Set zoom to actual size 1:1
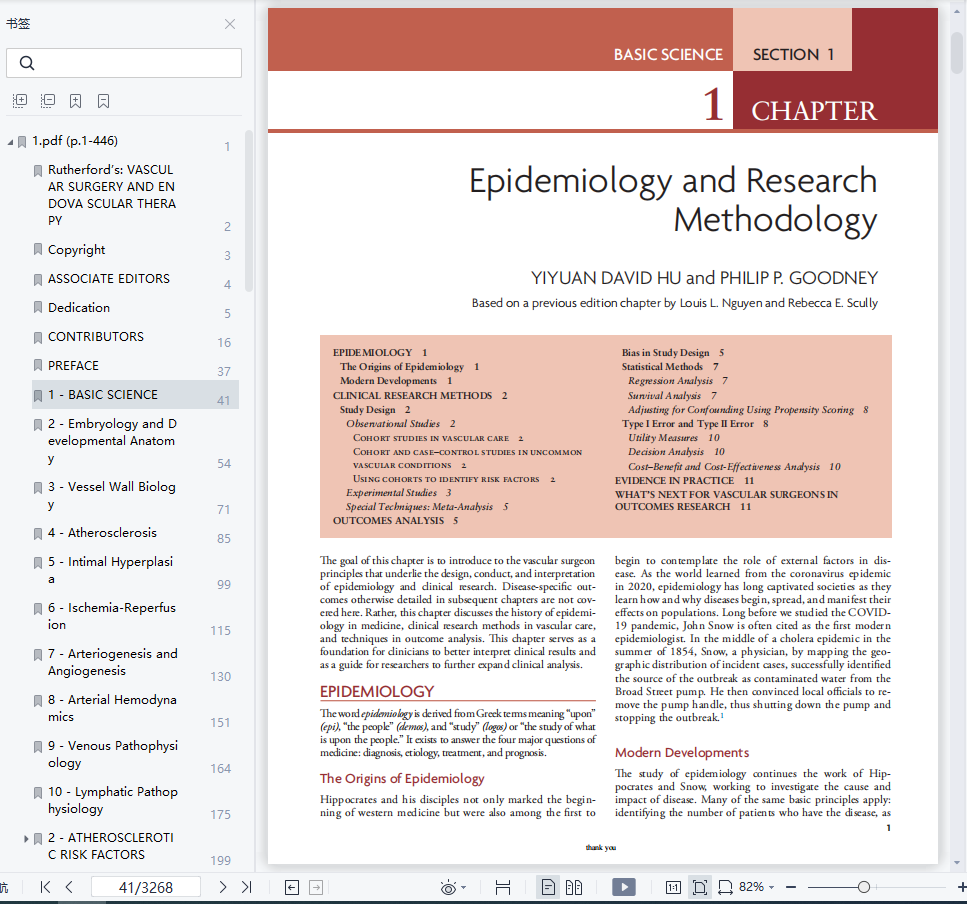Viewport: 967px width, 904px height. (x=673, y=887)
